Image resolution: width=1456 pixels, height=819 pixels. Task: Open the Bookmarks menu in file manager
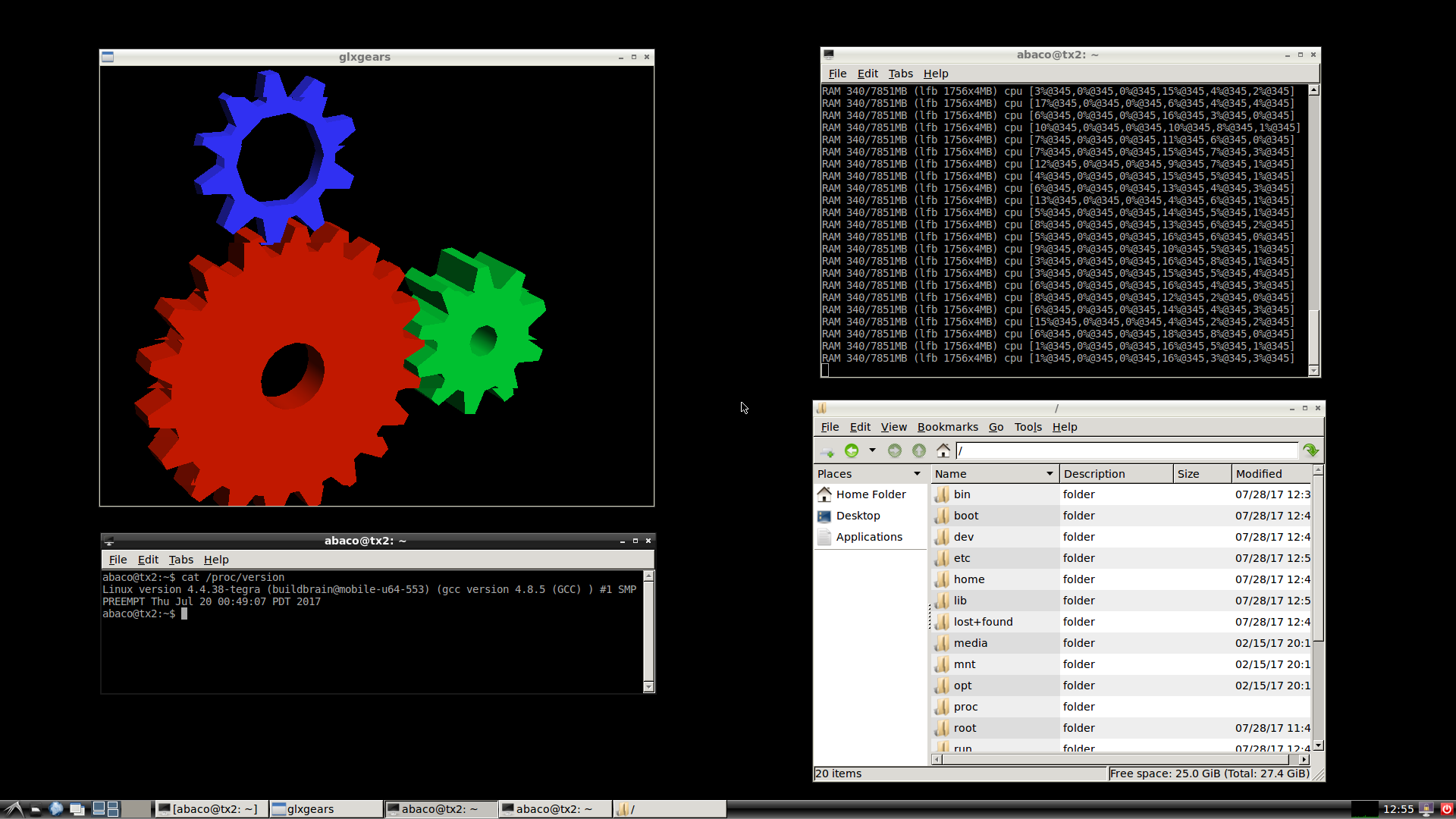pyautogui.click(x=946, y=427)
